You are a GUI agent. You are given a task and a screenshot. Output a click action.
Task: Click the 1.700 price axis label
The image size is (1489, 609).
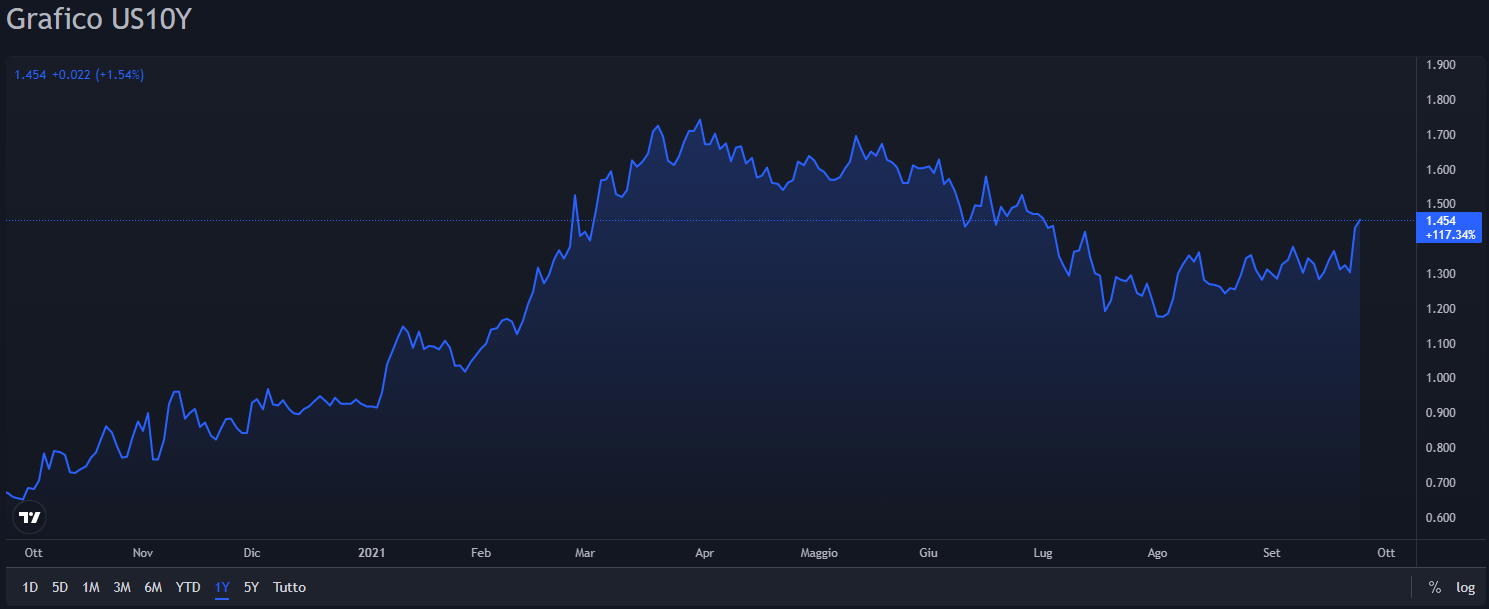tap(1441, 135)
